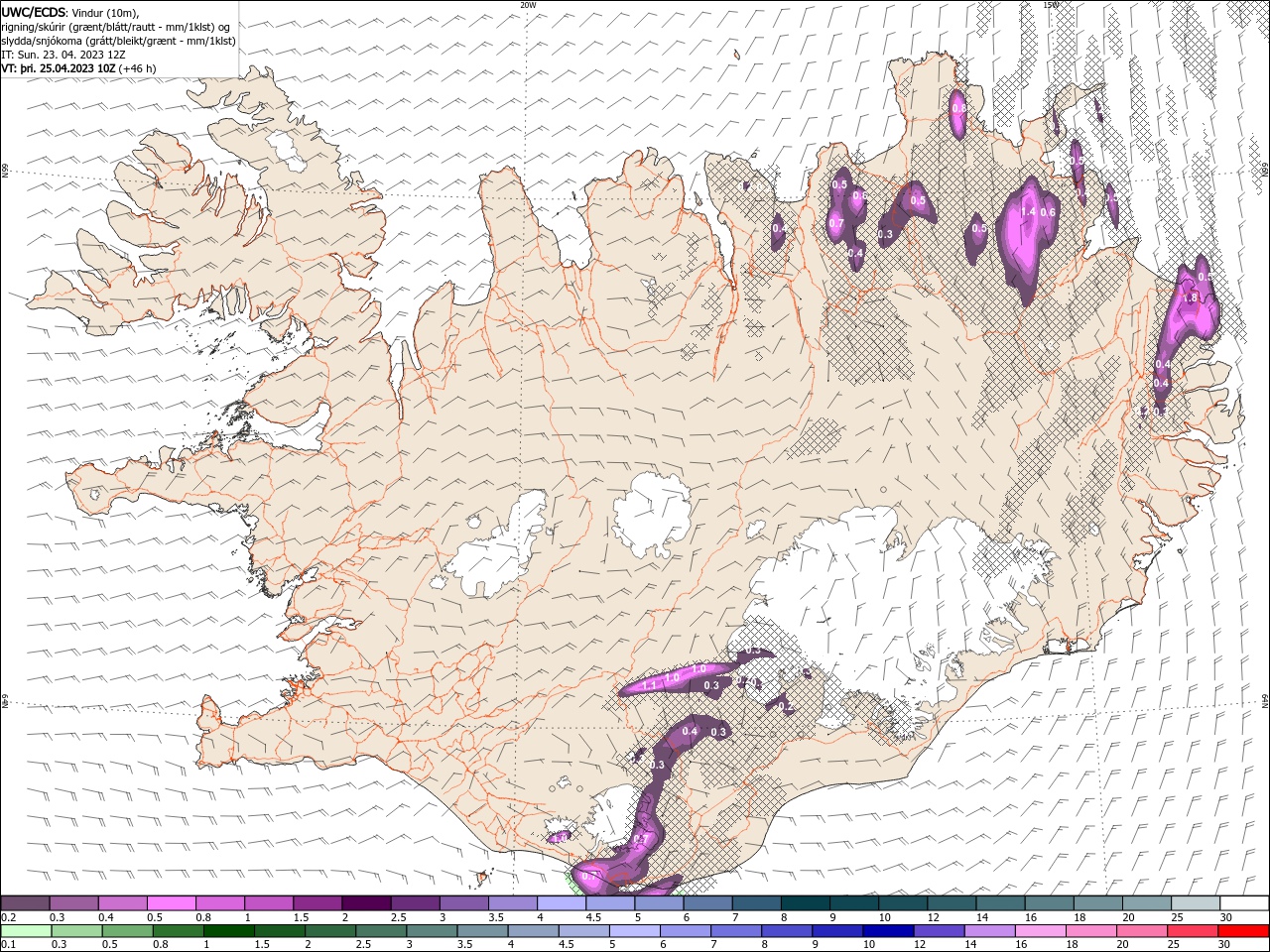Viewport: 1270px width, 952px height.
Task: Click the 'rigning/skúrir' legend description line
Action: coord(116,27)
